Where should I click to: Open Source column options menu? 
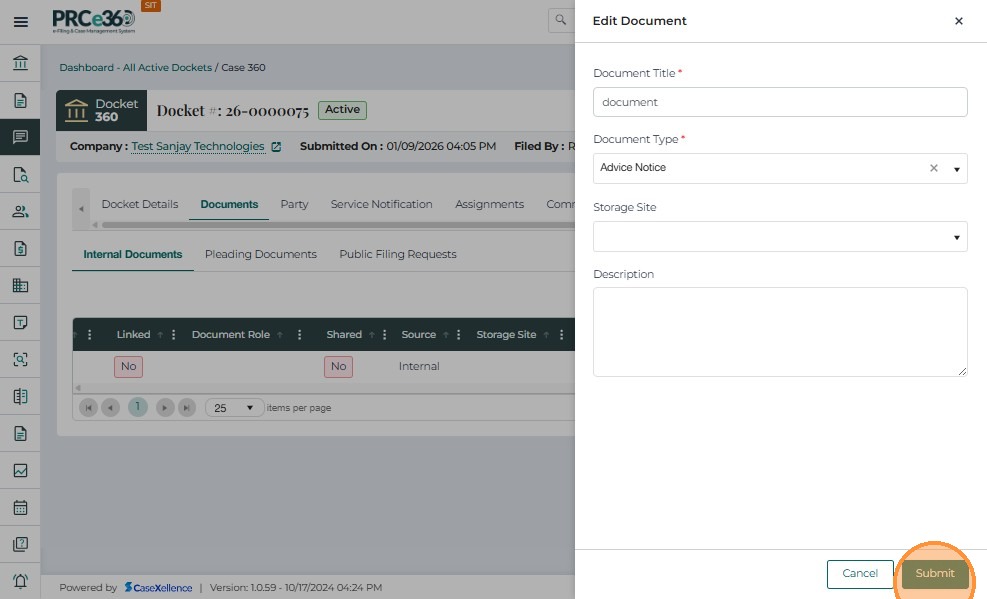[x=458, y=335]
